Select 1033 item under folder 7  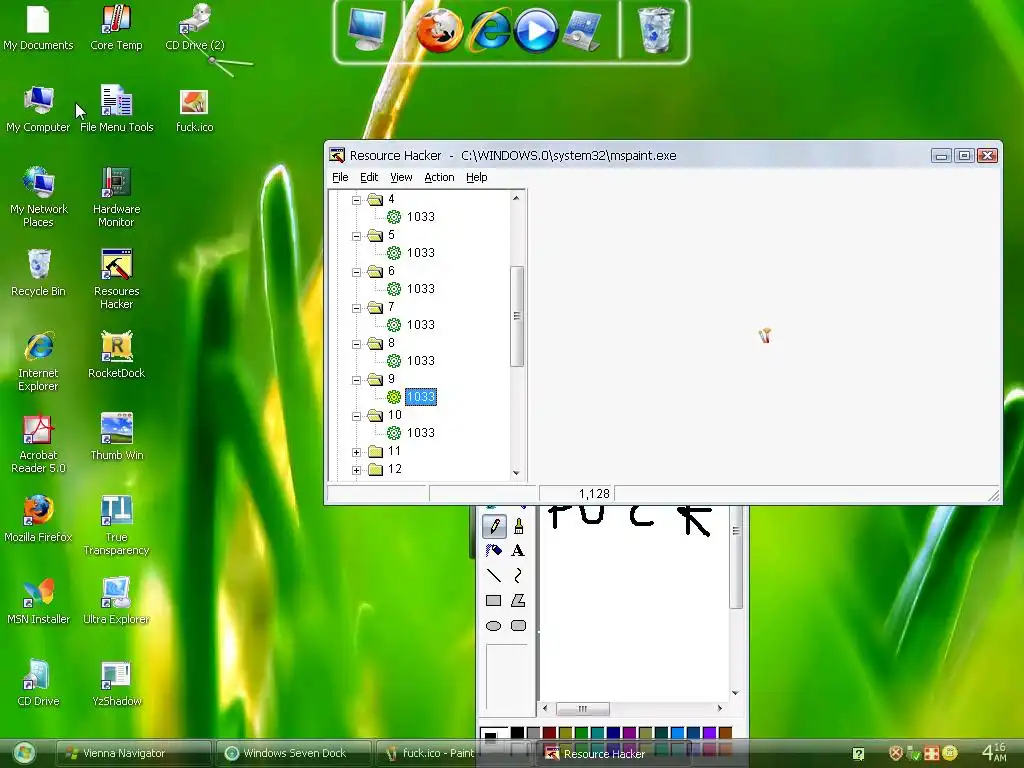point(421,325)
